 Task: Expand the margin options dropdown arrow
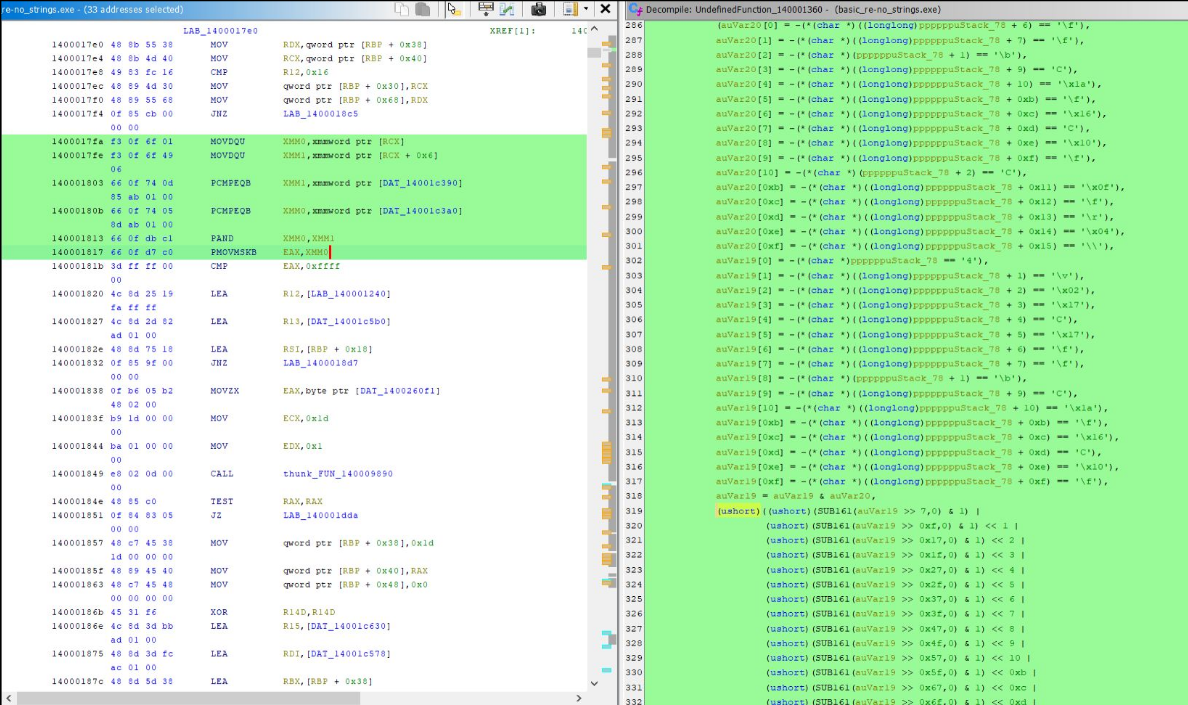point(585,9)
